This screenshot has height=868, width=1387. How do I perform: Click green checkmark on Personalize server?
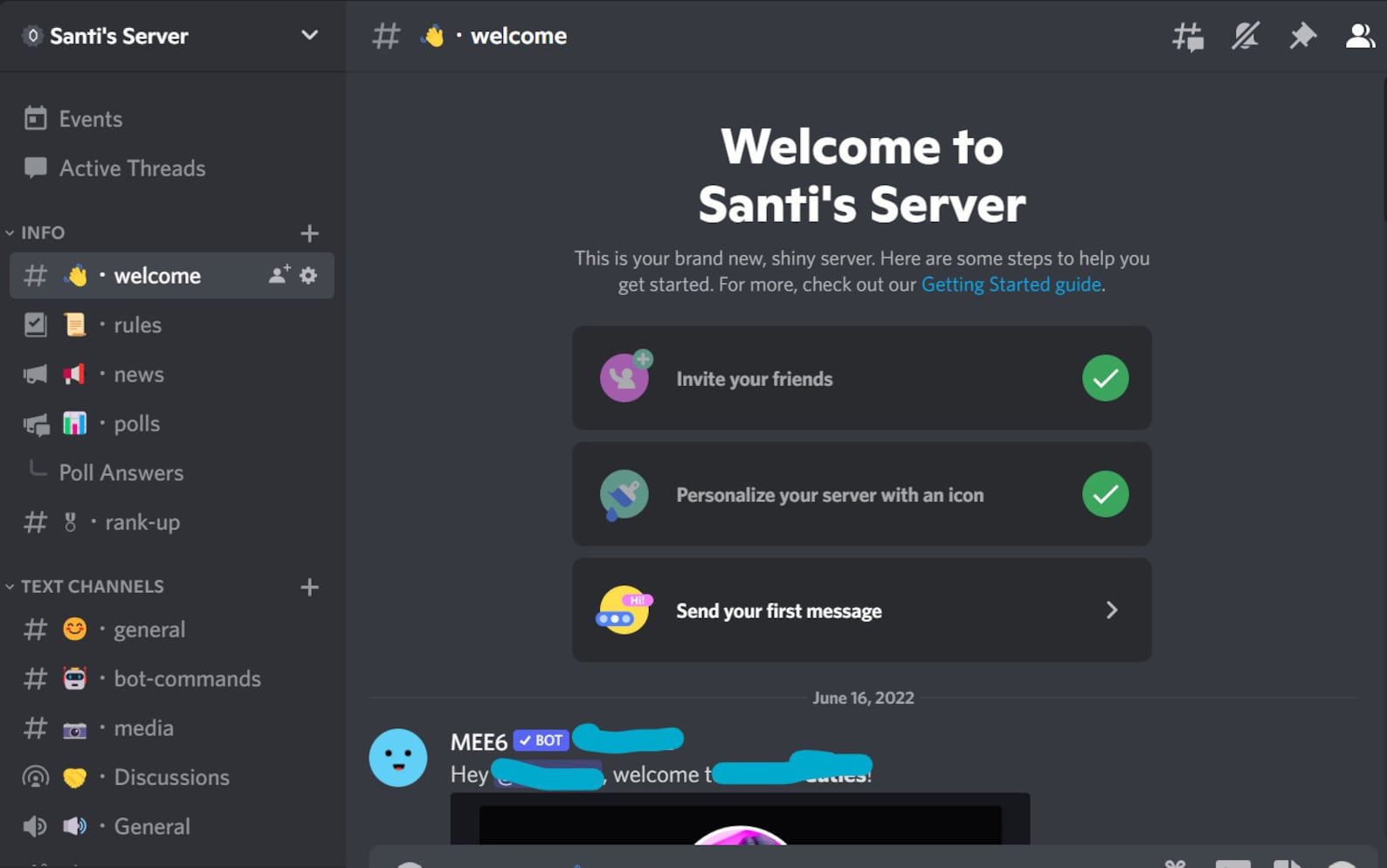click(1105, 494)
